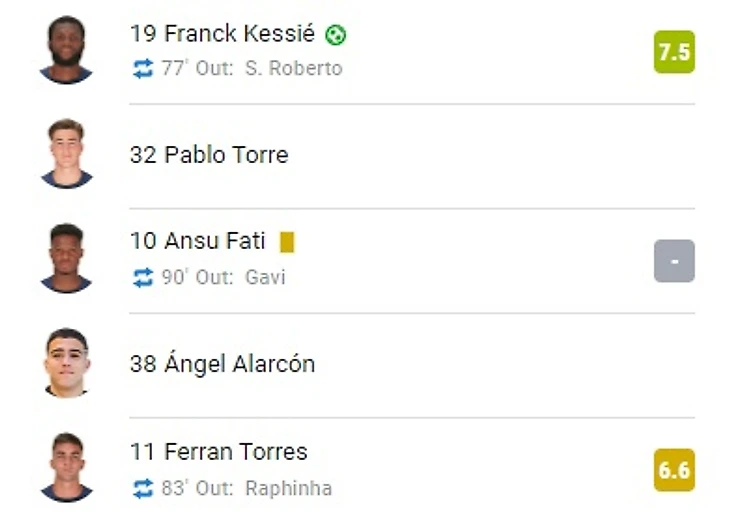Click the 6.6 rating badge for Ferran Torres
Image resolution: width=730 pixels, height=513 pixels.
click(x=674, y=470)
